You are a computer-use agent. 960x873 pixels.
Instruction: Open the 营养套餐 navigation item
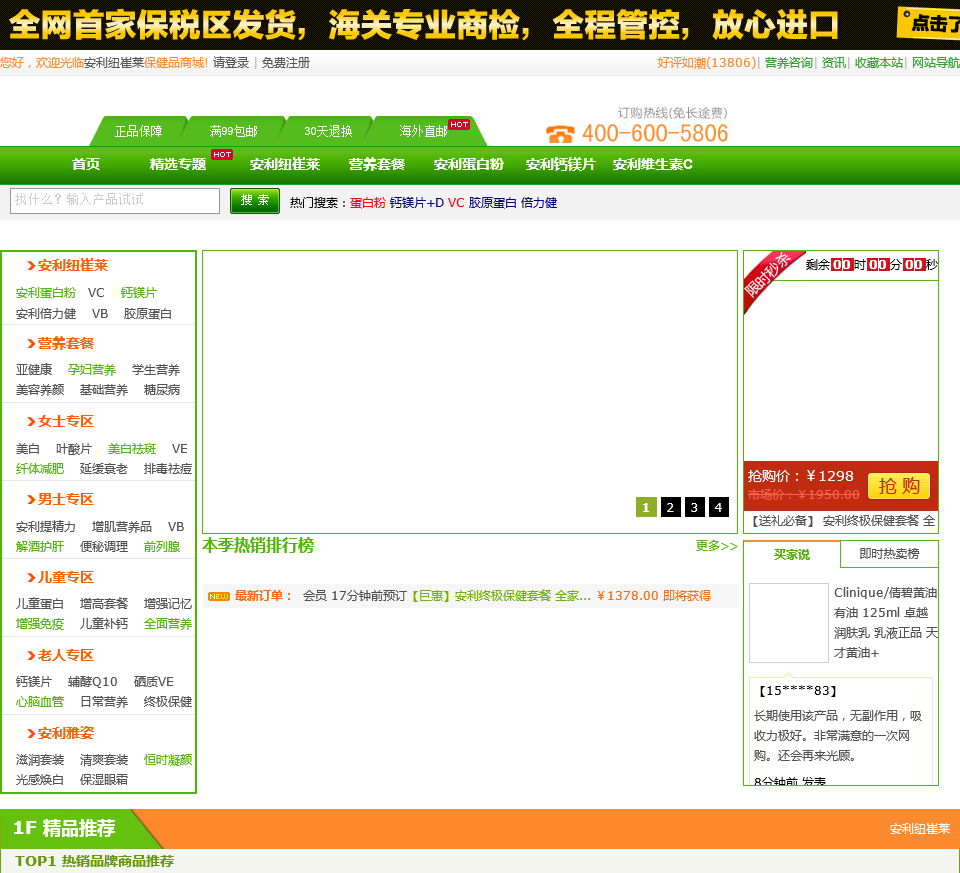(x=377, y=164)
